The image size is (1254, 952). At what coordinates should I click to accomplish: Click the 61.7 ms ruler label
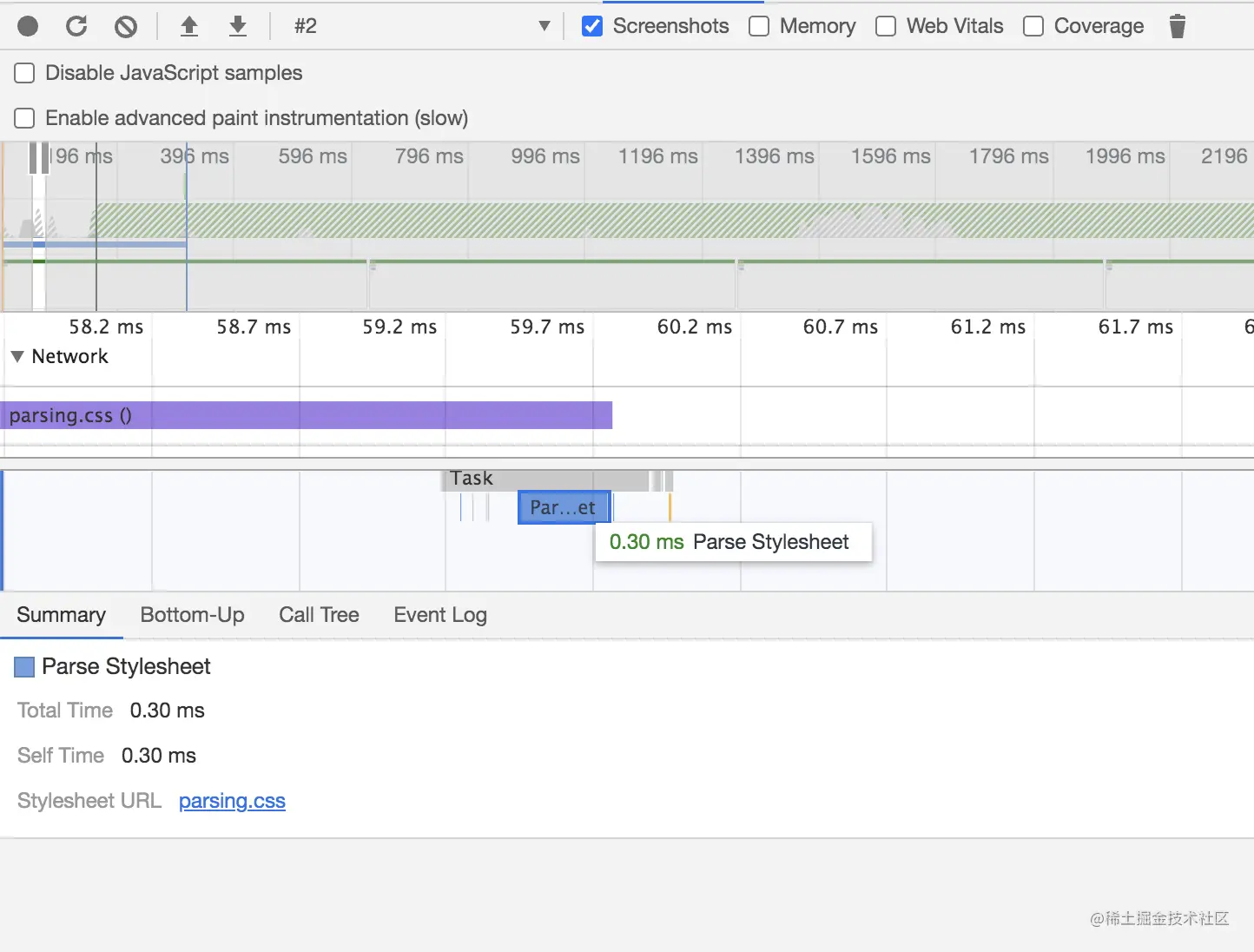[1135, 327]
